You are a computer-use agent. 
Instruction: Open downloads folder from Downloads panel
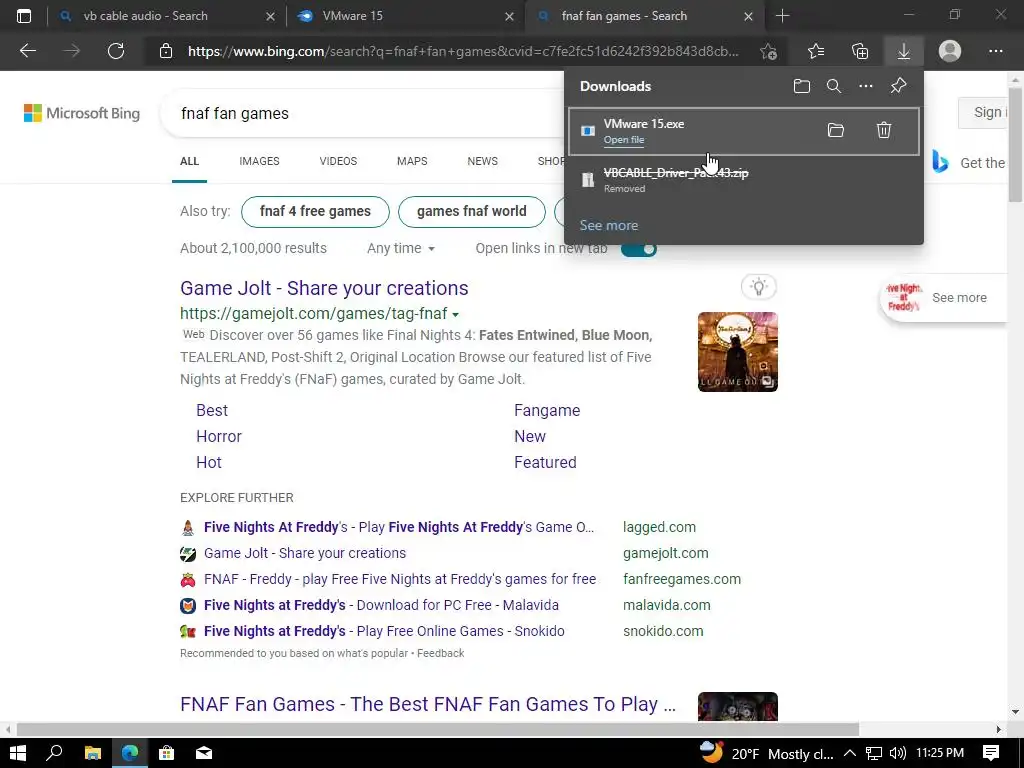point(801,86)
